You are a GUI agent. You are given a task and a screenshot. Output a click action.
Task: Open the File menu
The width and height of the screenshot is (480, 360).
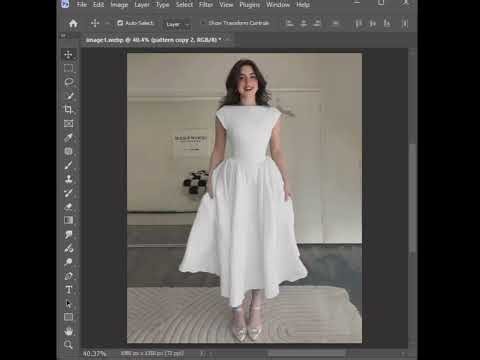point(82,5)
